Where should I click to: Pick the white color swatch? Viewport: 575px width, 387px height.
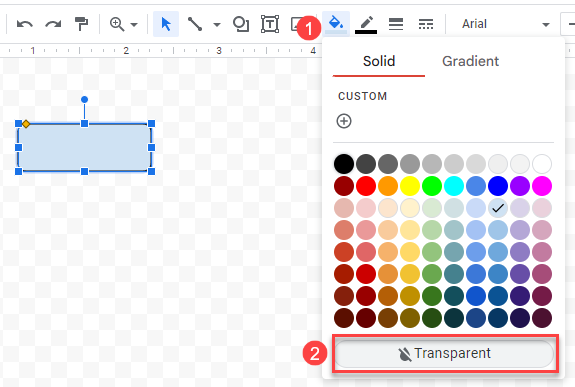(542, 164)
